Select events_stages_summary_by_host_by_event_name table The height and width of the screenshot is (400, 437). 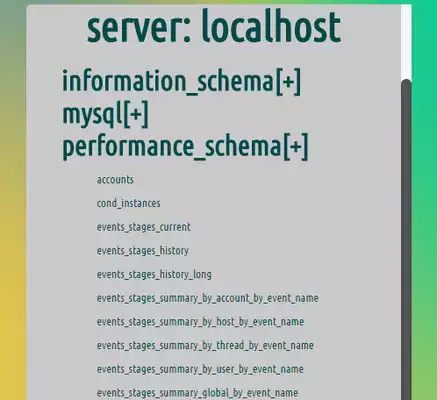(x=200, y=322)
